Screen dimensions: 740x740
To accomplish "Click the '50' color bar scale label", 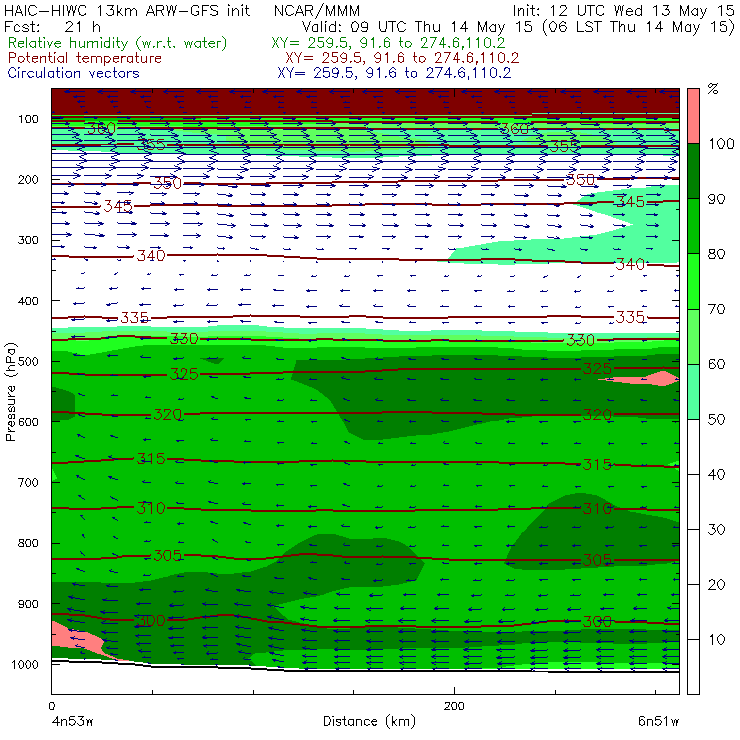I will (x=716, y=420).
